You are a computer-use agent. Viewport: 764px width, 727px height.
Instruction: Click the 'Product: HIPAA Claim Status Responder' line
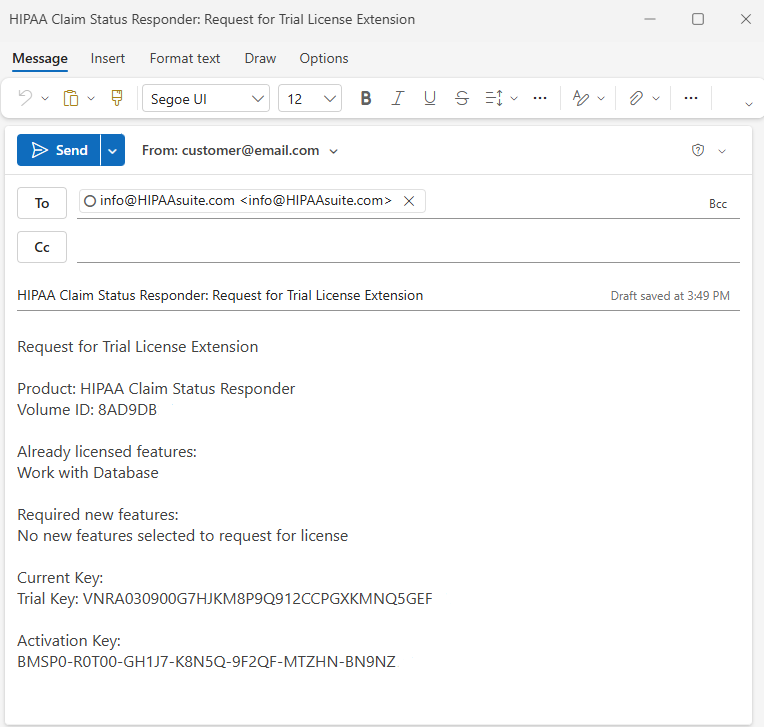pos(156,389)
